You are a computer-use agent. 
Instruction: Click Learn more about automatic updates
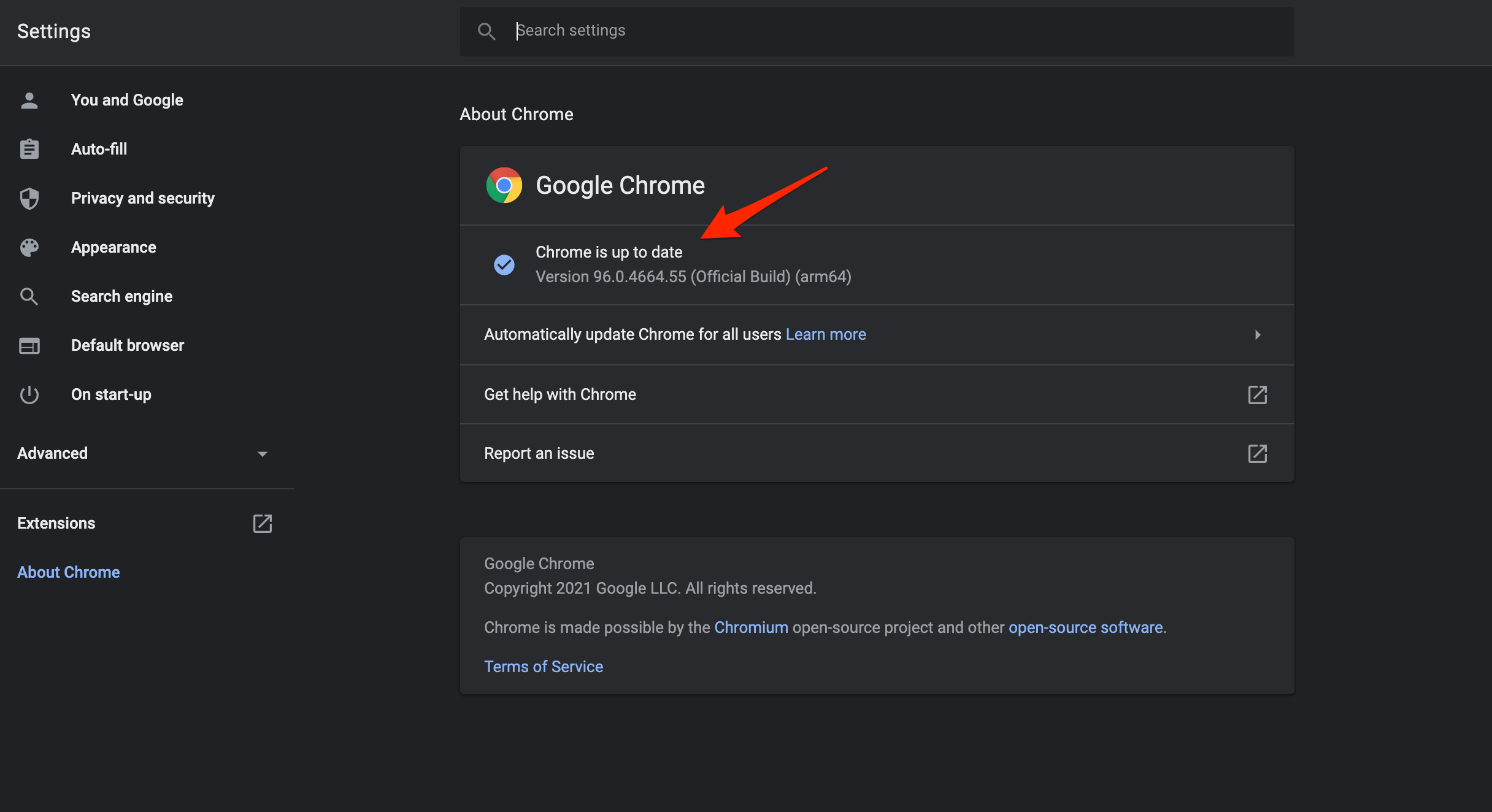[x=825, y=334]
